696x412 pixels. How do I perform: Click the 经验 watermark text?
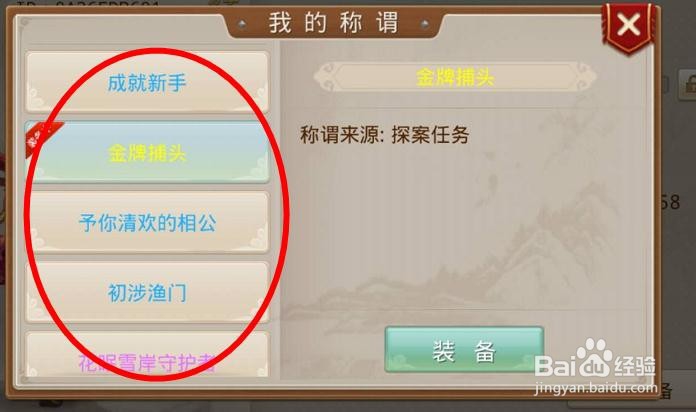(x=635, y=366)
